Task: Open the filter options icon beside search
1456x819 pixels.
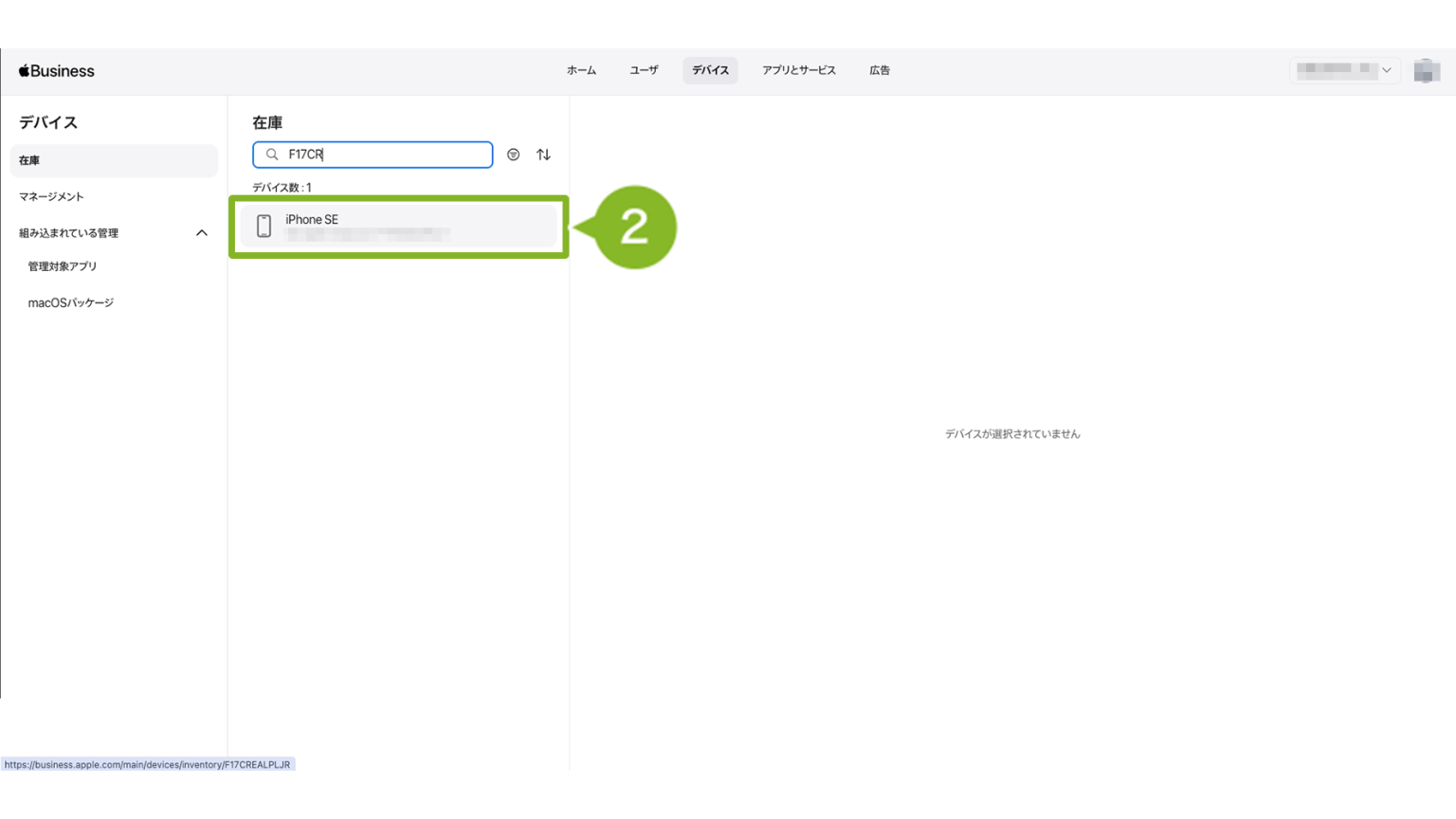Action: [513, 155]
